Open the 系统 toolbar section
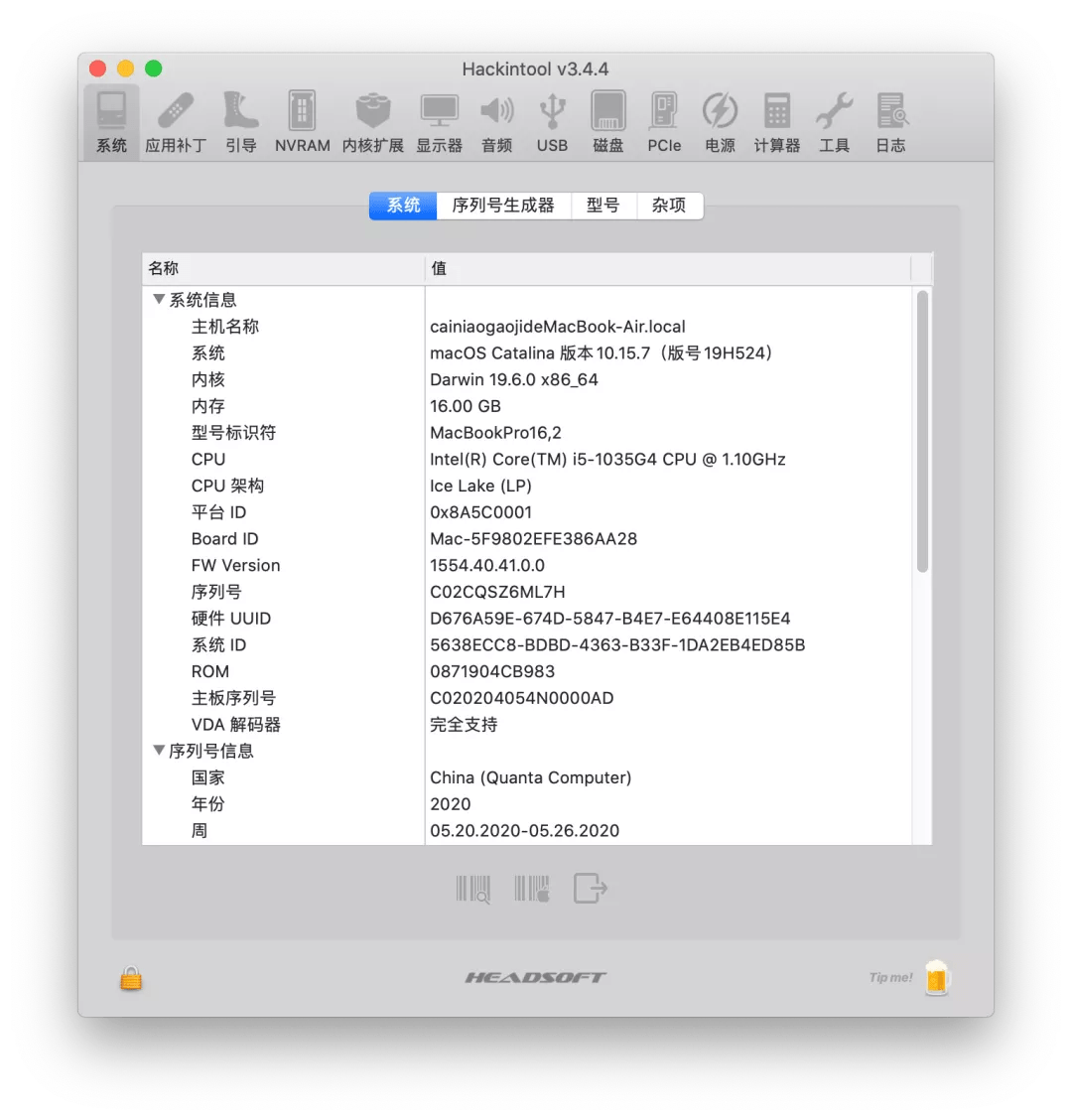The image size is (1072, 1120). [111, 122]
